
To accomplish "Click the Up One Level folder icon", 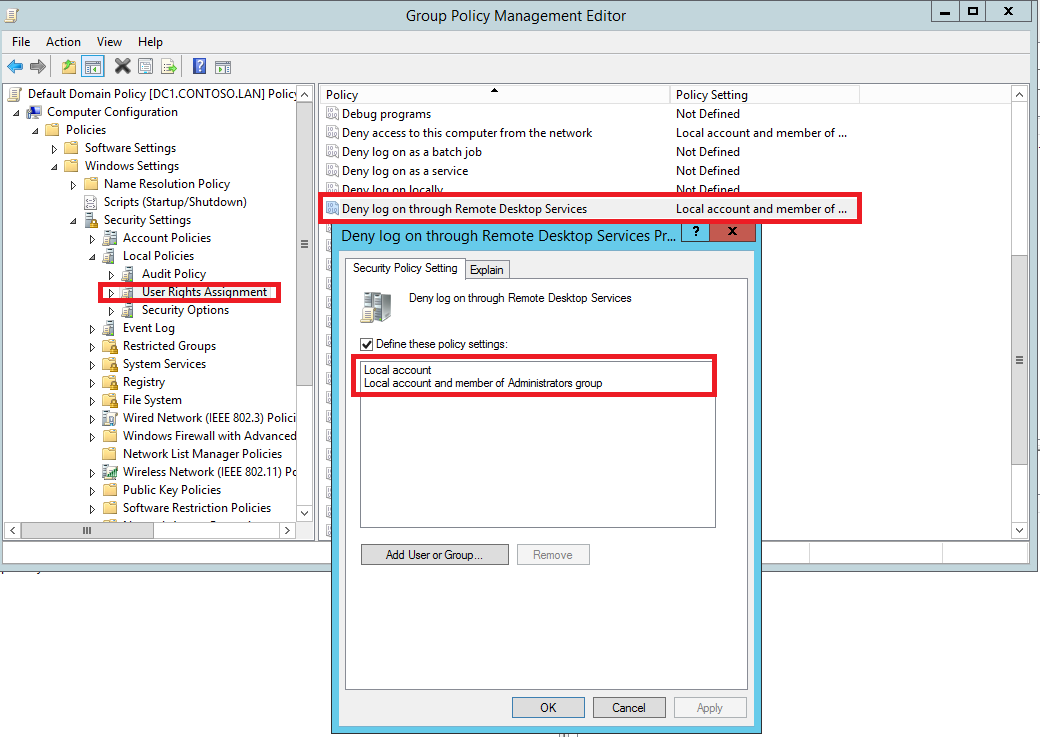I will (x=68, y=67).
